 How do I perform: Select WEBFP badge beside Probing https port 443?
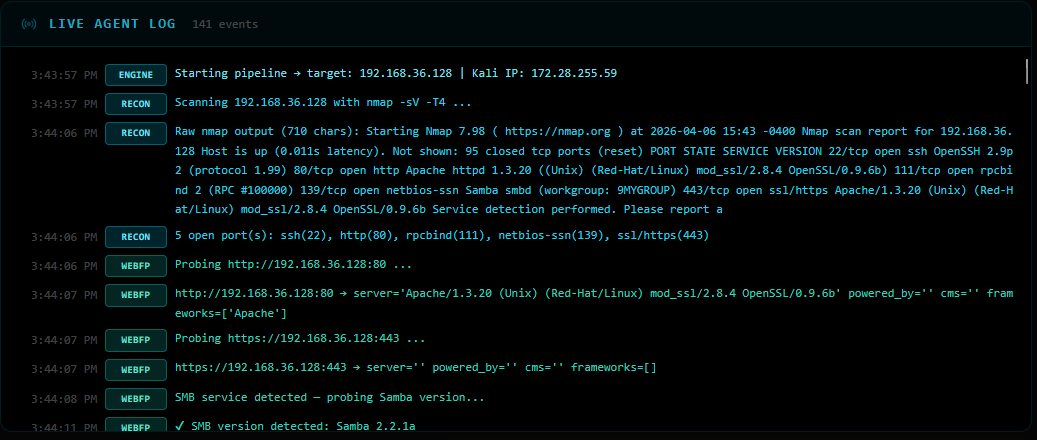click(x=135, y=340)
